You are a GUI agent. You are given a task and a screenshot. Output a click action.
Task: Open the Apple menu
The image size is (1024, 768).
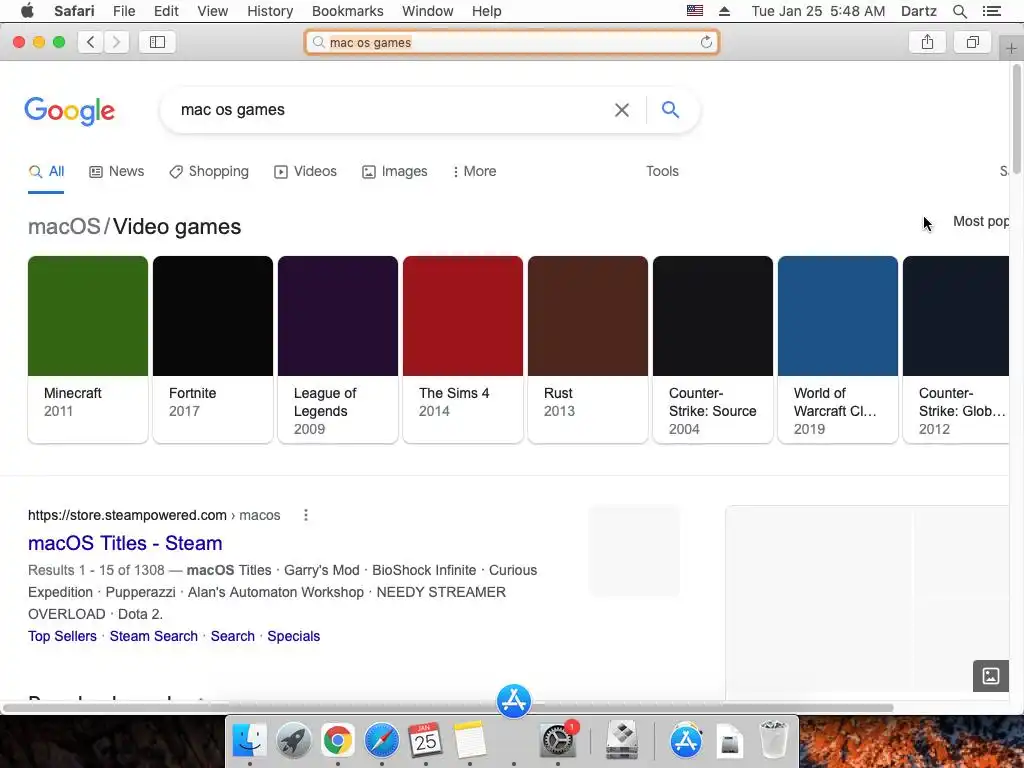point(27,11)
